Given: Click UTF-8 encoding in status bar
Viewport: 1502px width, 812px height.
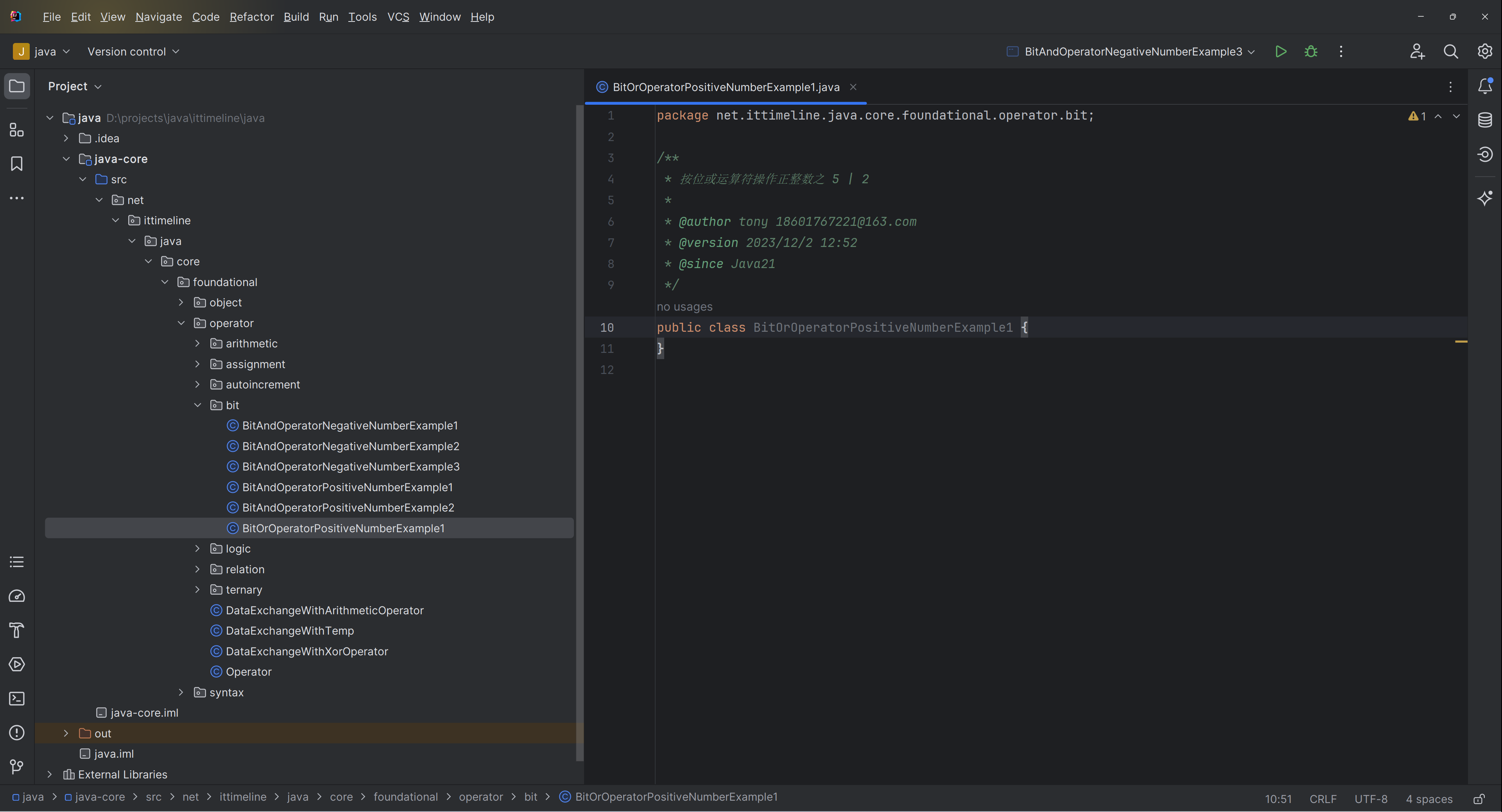Looking at the screenshot, I should (x=1371, y=799).
